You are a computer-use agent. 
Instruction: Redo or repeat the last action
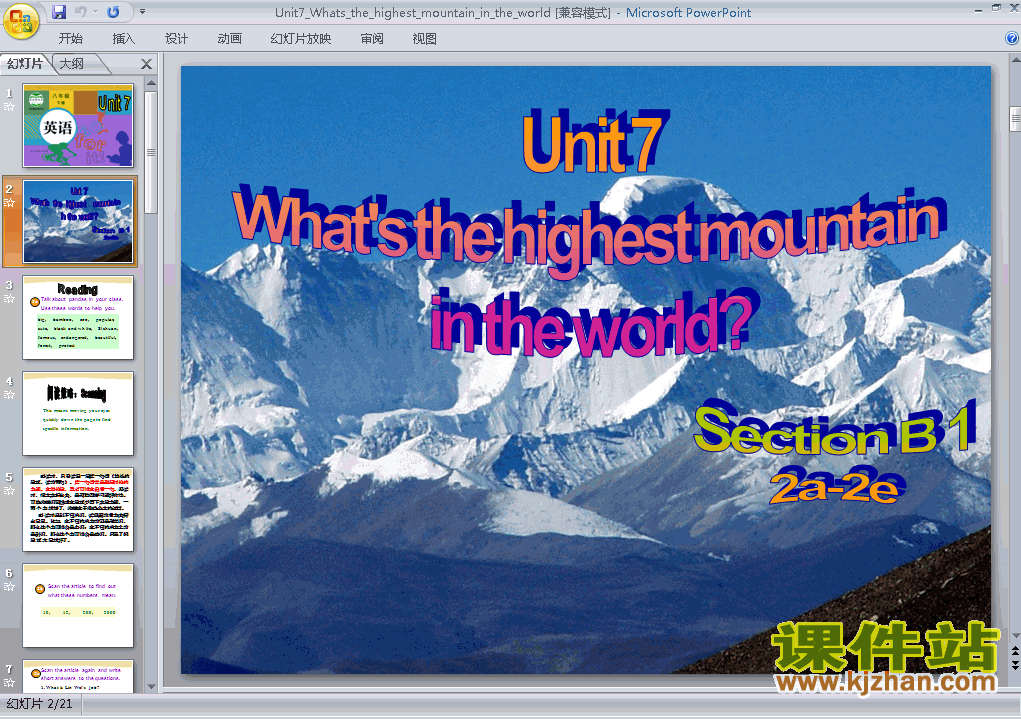113,12
